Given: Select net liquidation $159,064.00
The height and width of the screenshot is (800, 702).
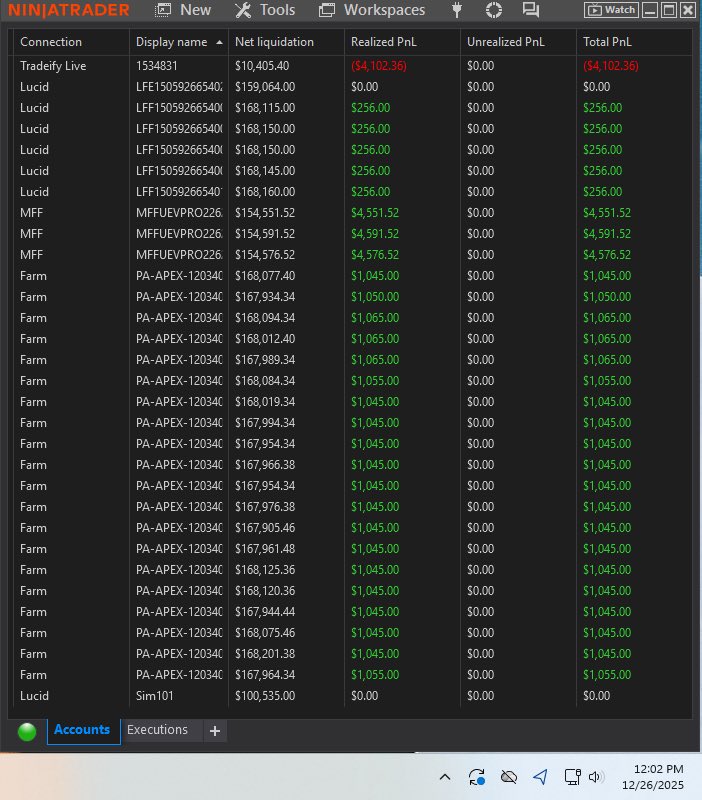Looking at the screenshot, I should pyautogui.click(x=265, y=87).
